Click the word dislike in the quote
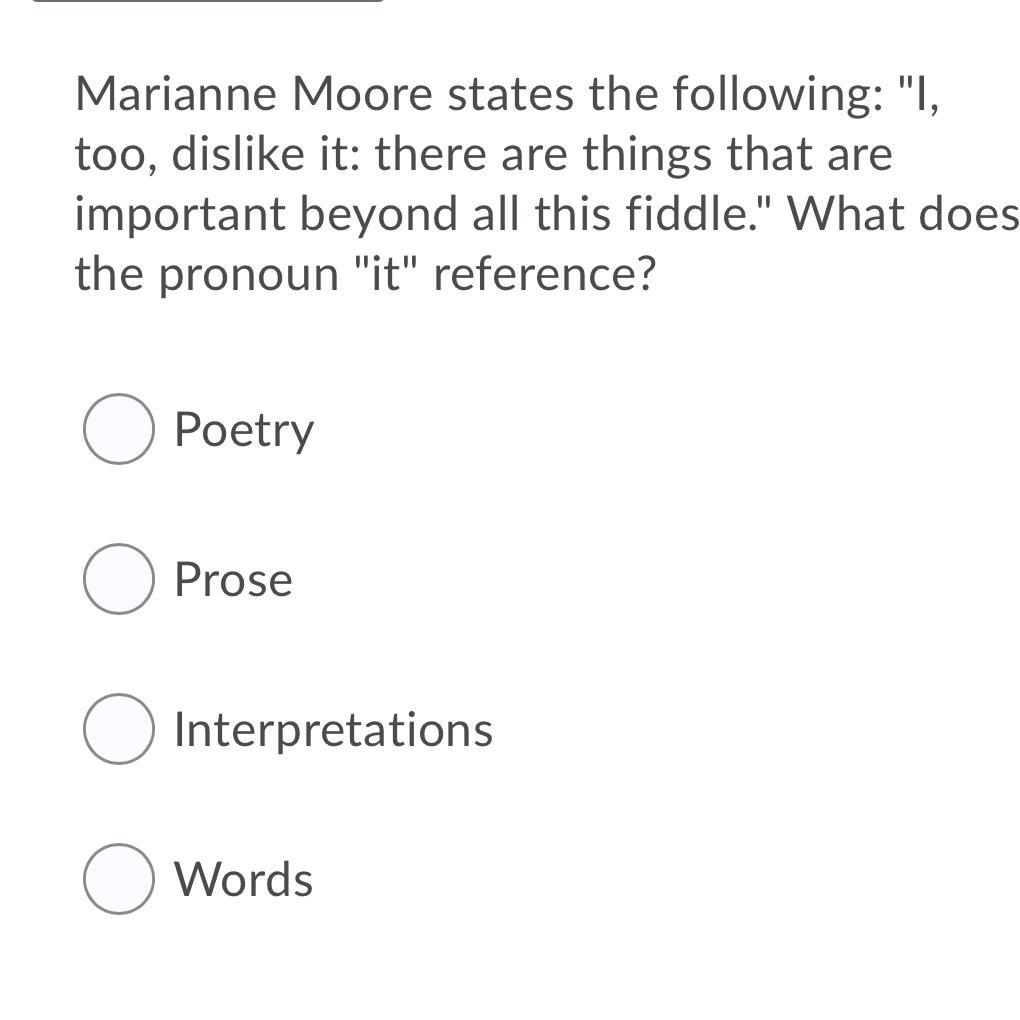Image resolution: width=1020 pixels, height=1020 pixels. click(x=238, y=154)
